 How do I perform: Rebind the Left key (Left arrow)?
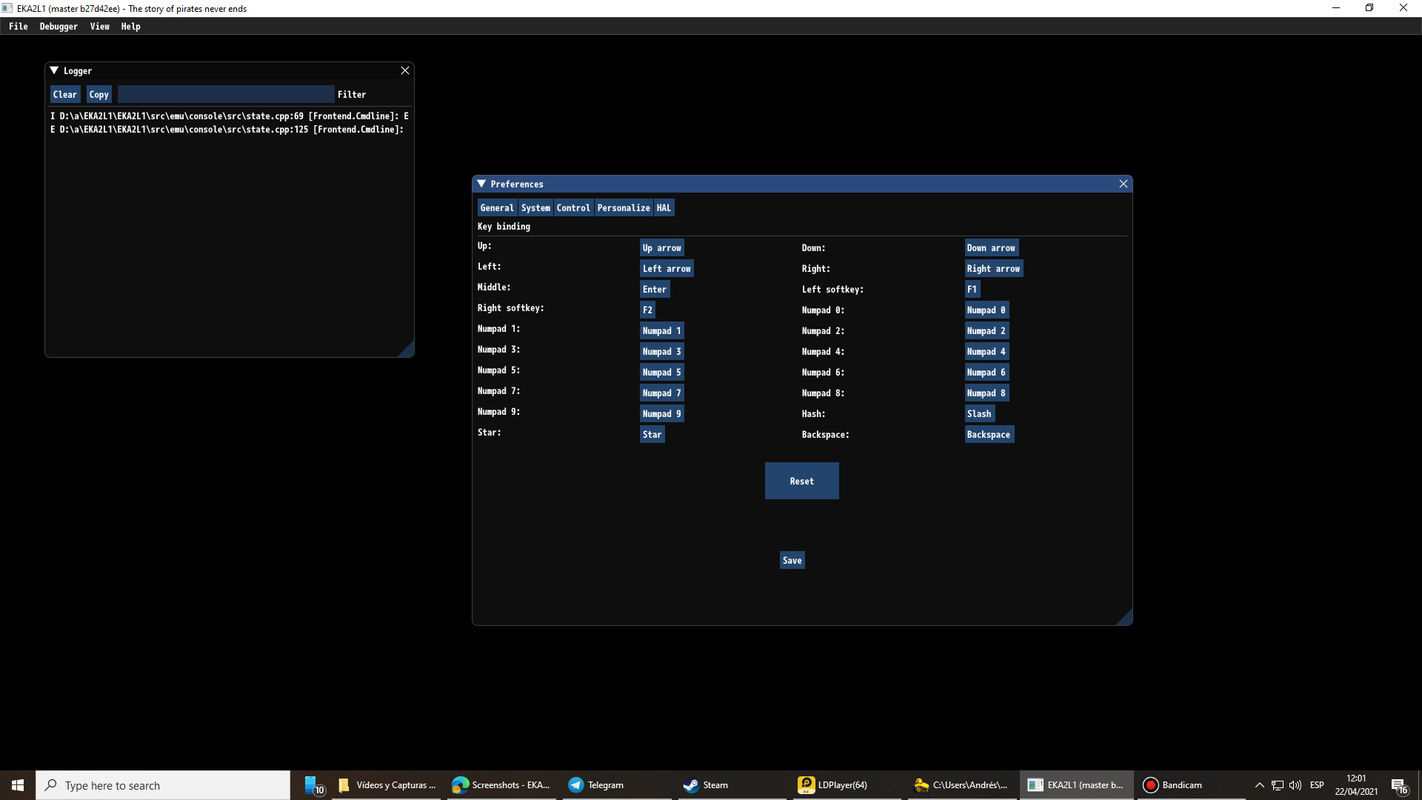(667, 269)
